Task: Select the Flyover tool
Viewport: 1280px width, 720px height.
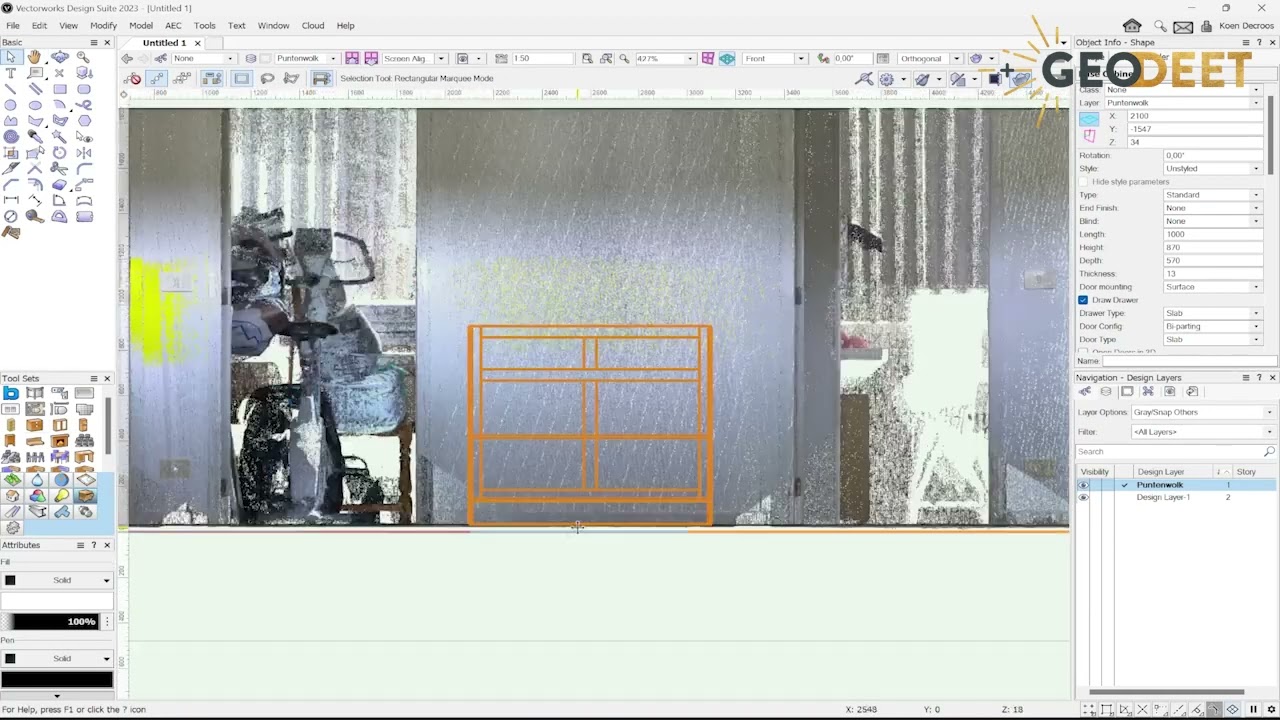Action: 60,57
